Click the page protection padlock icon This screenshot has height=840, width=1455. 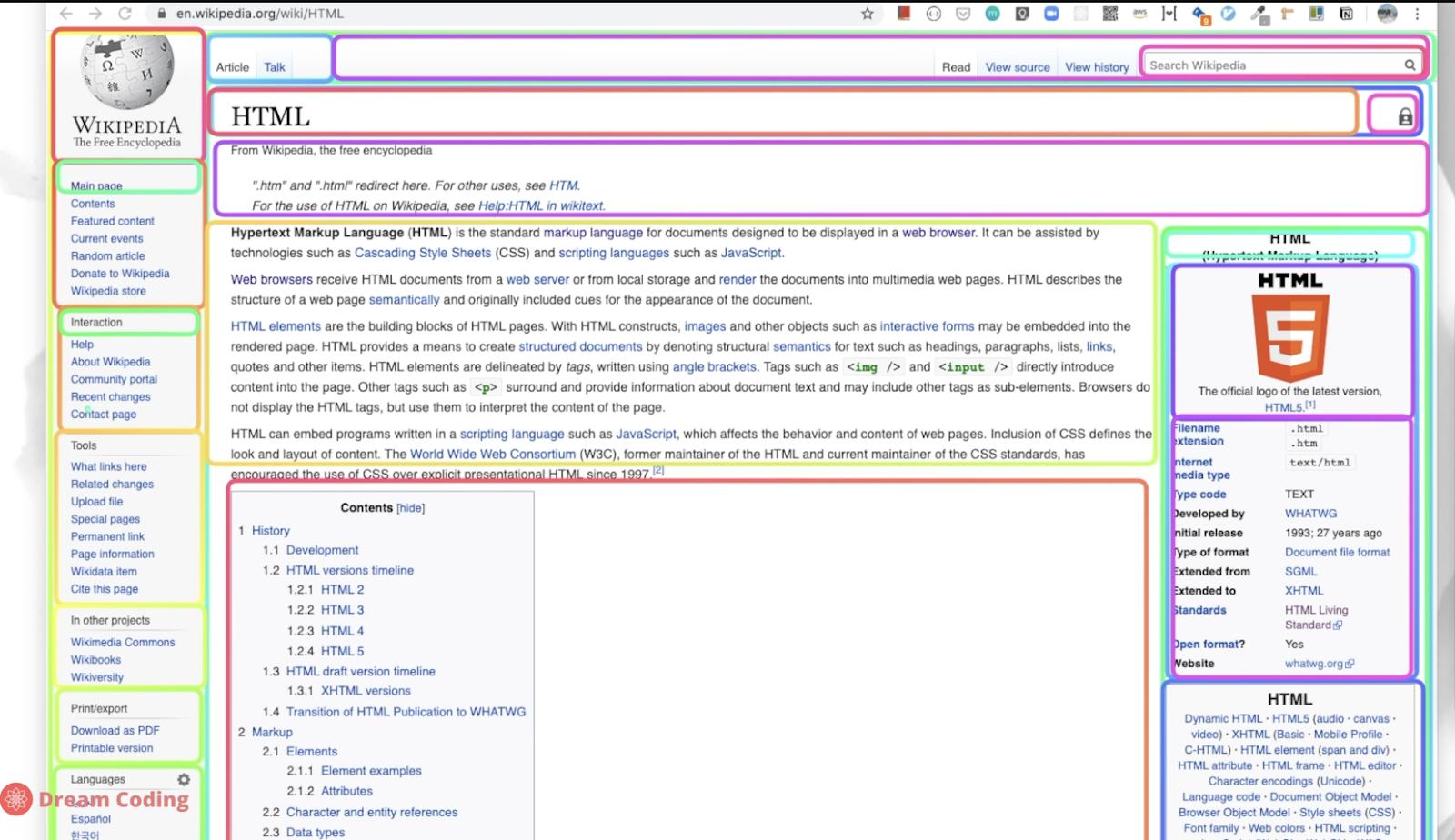click(x=1405, y=117)
